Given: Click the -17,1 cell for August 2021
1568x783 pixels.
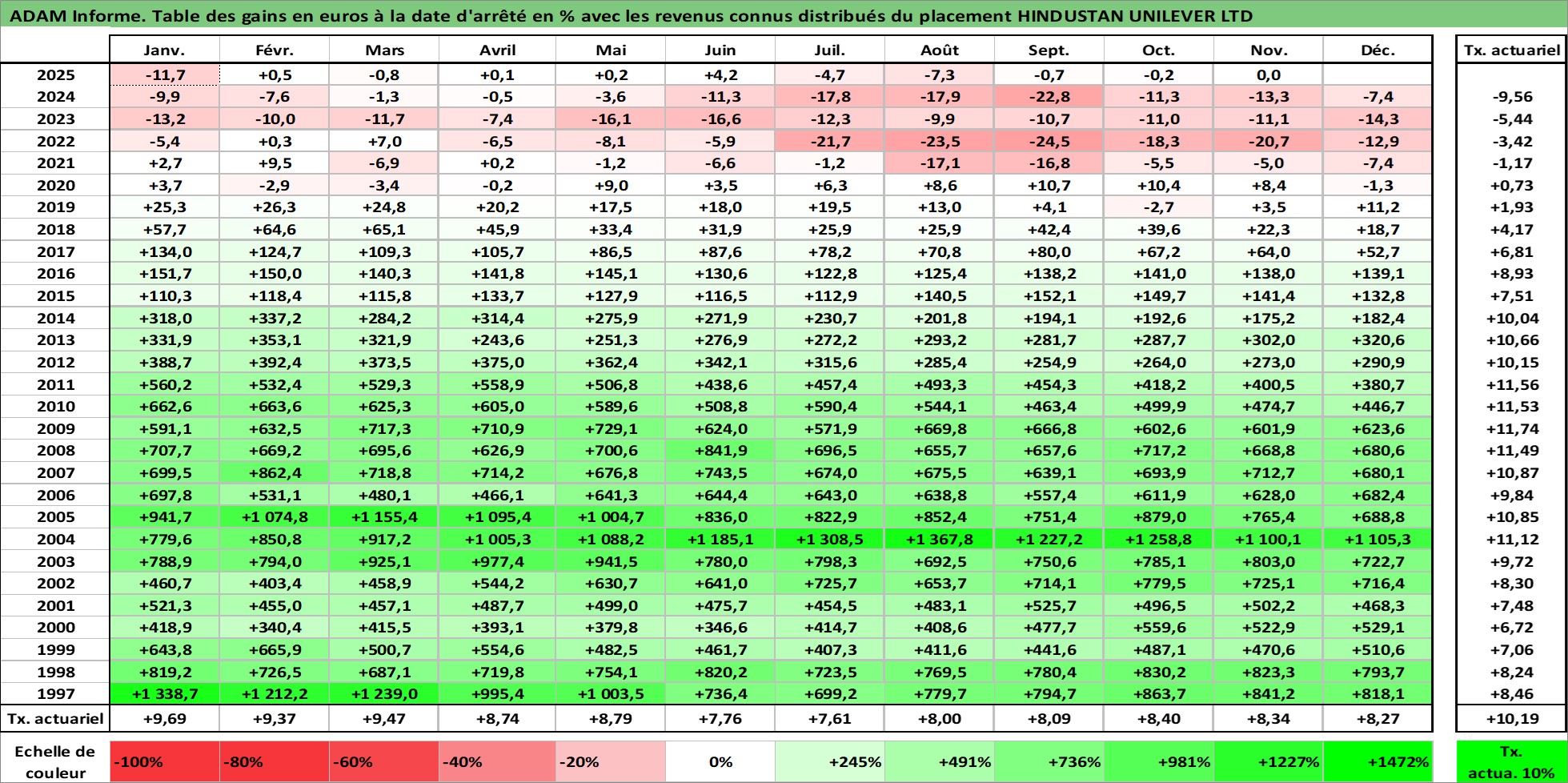Looking at the screenshot, I should coord(940,163).
